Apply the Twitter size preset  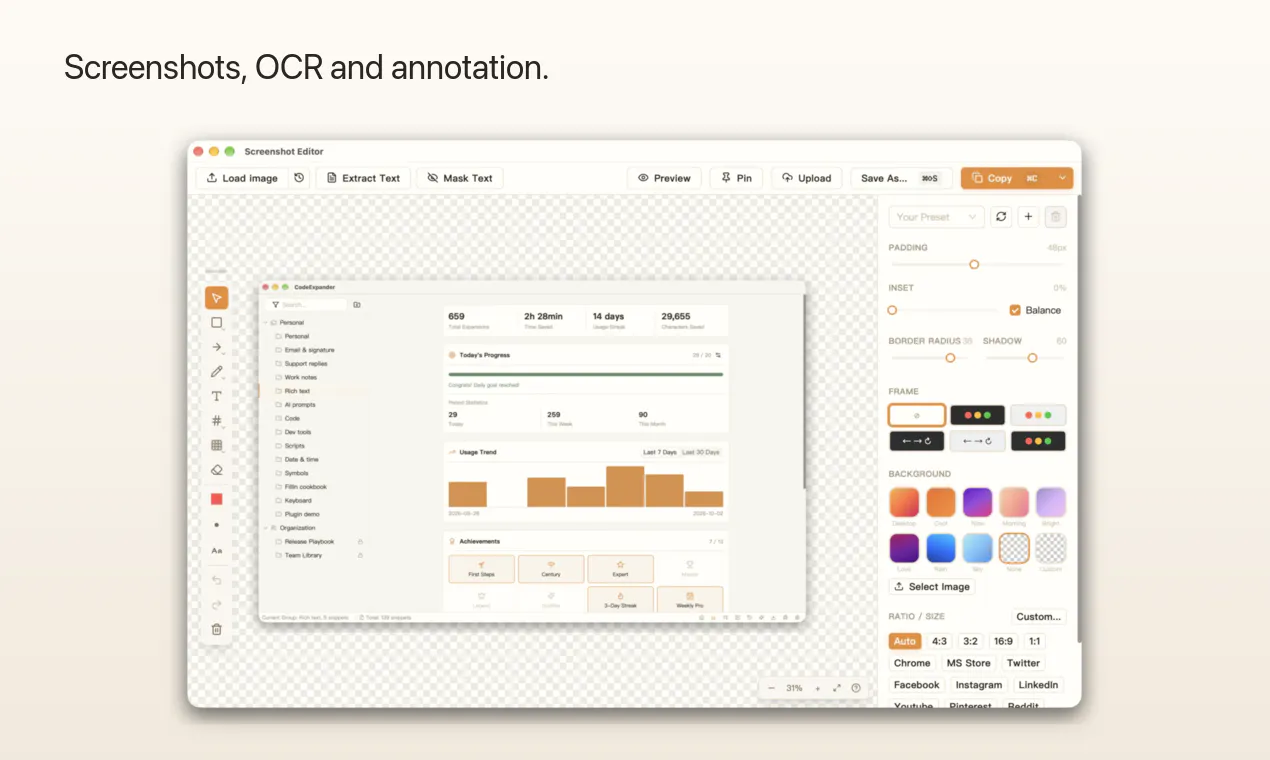pos(1023,663)
